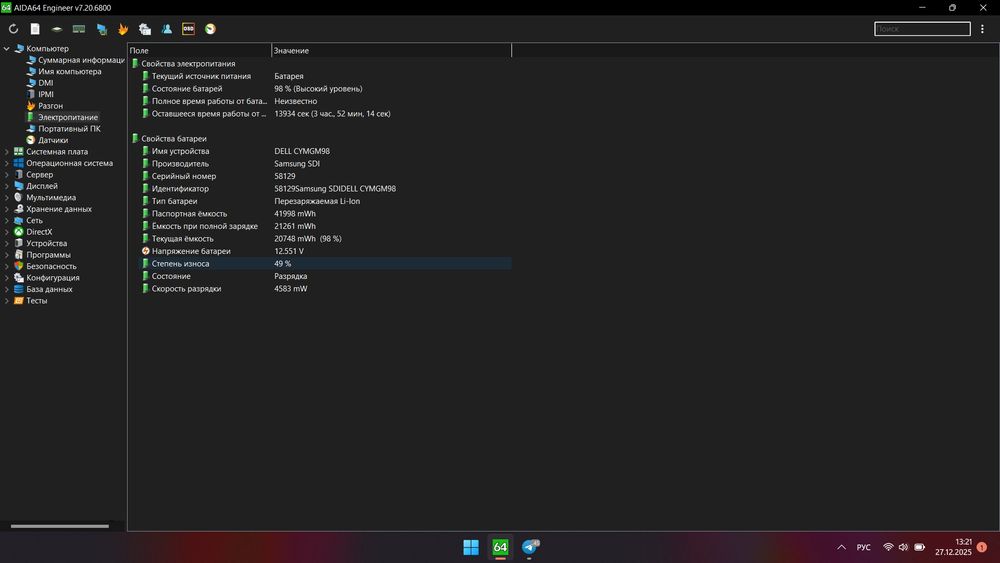Click the sensor gauge toolbar icon
The width and height of the screenshot is (1000, 563).
click(x=210, y=29)
